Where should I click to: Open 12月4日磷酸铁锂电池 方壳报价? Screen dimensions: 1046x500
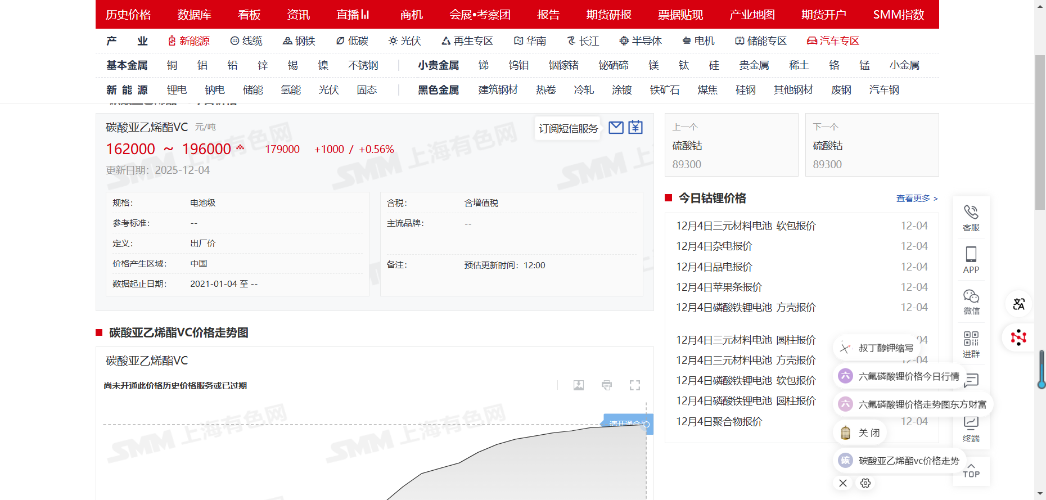pyautogui.click(x=746, y=307)
